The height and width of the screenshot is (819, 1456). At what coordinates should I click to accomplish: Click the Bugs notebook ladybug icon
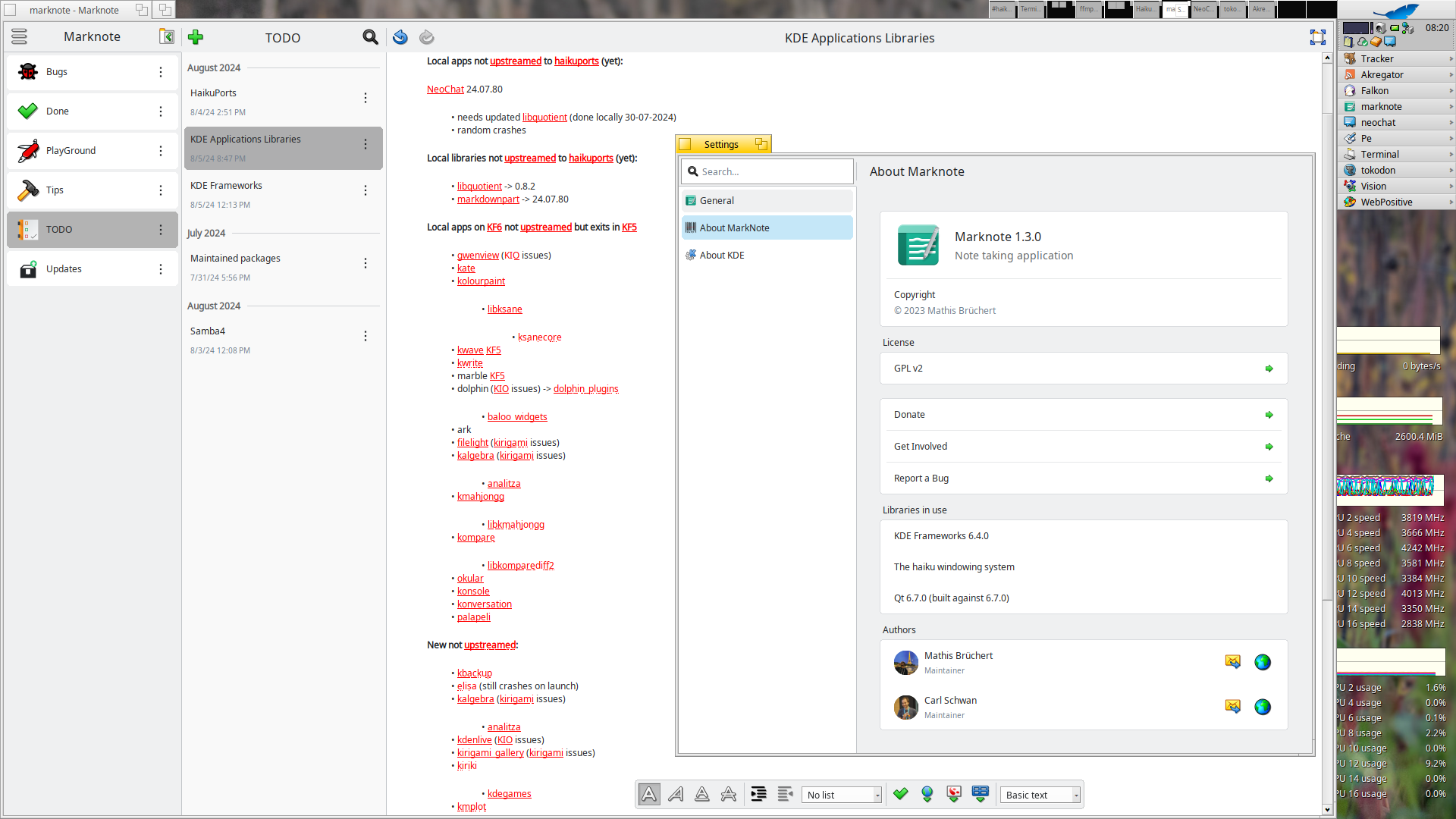28,71
